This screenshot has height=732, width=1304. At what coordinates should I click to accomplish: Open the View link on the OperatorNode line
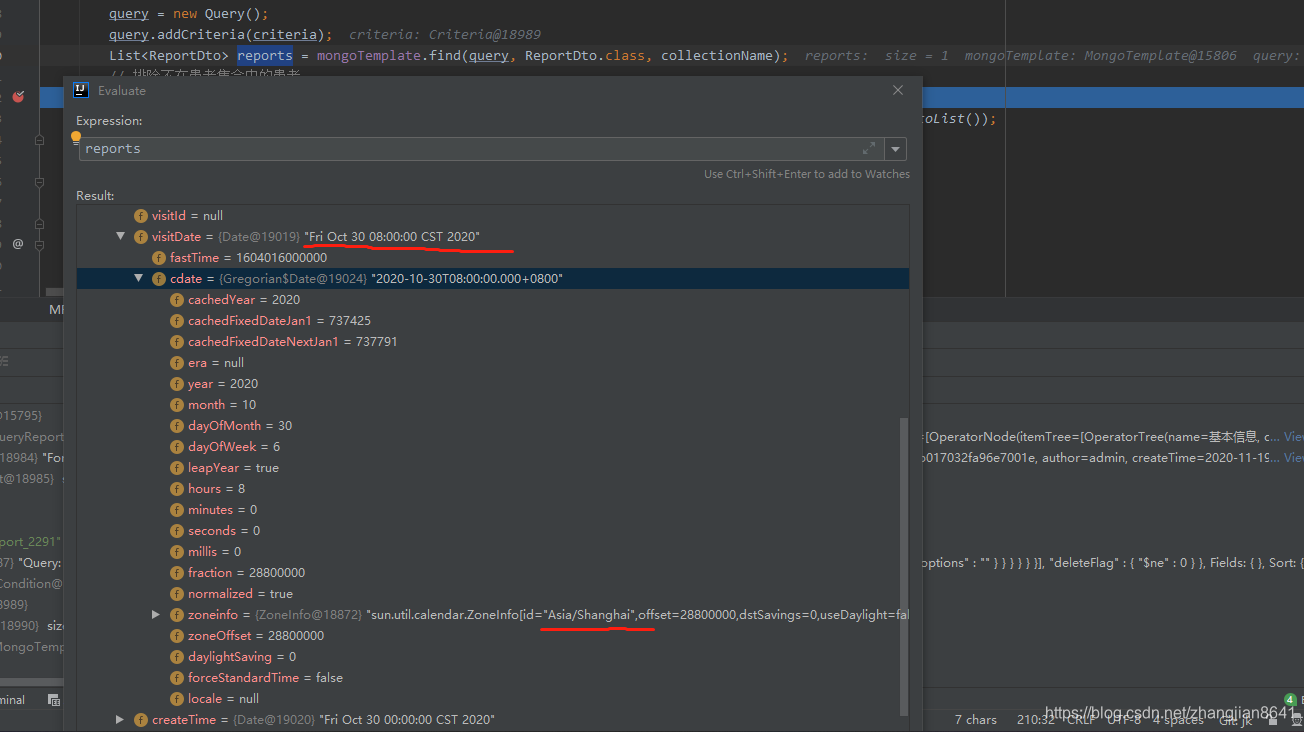pos(1293,436)
